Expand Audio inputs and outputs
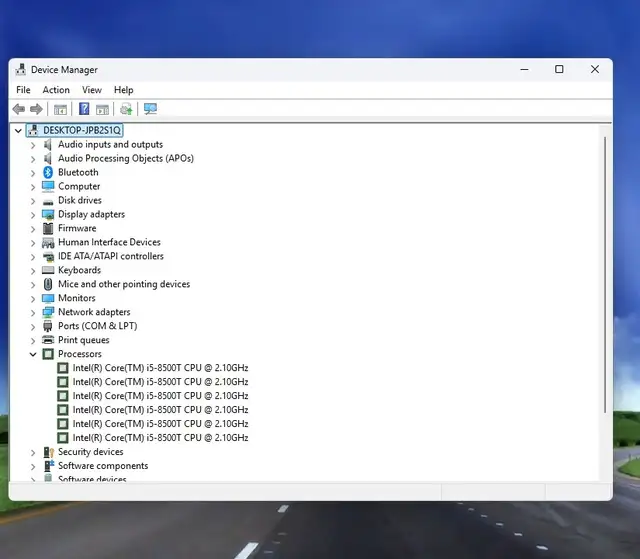Viewport: 640px width, 559px height. (33, 145)
